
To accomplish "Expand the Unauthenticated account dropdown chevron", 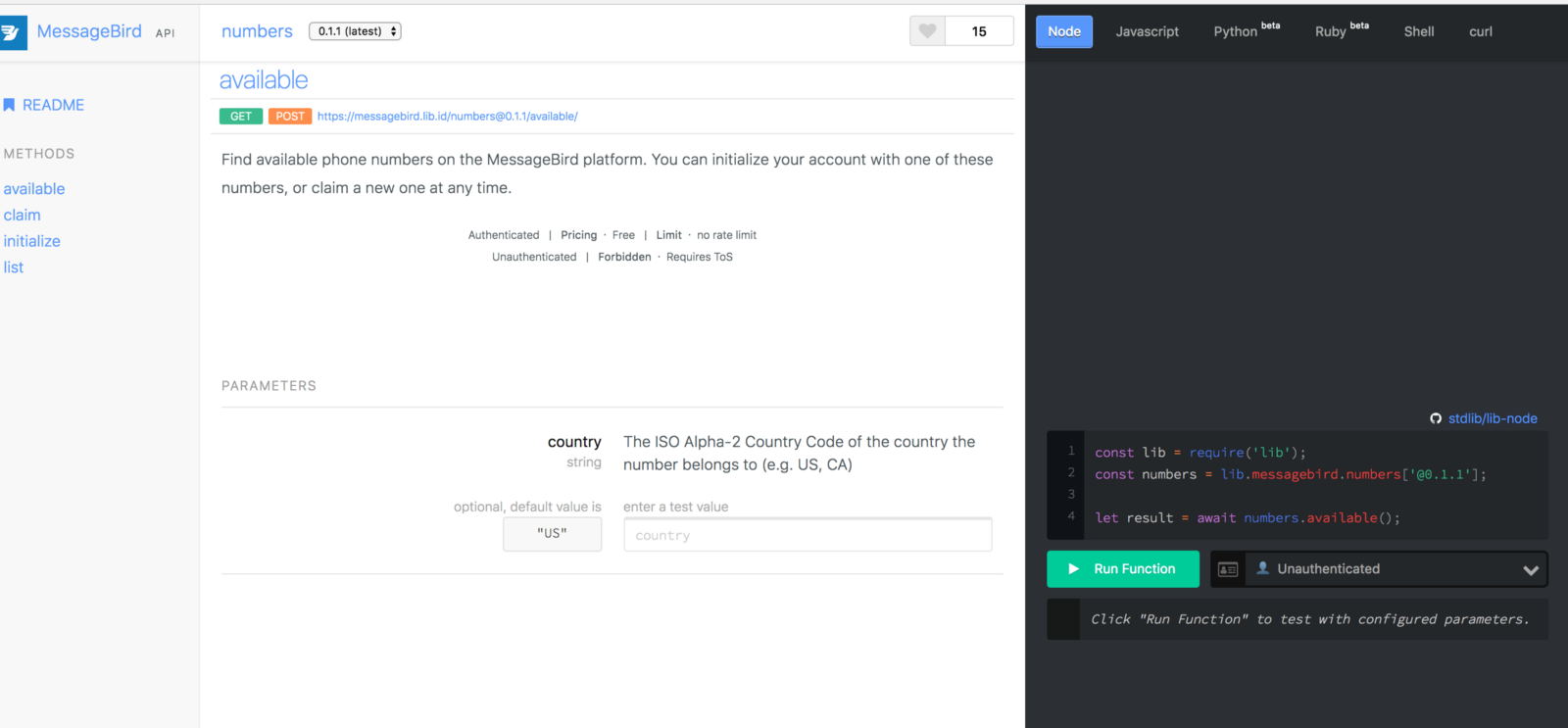I will tap(1531, 569).
